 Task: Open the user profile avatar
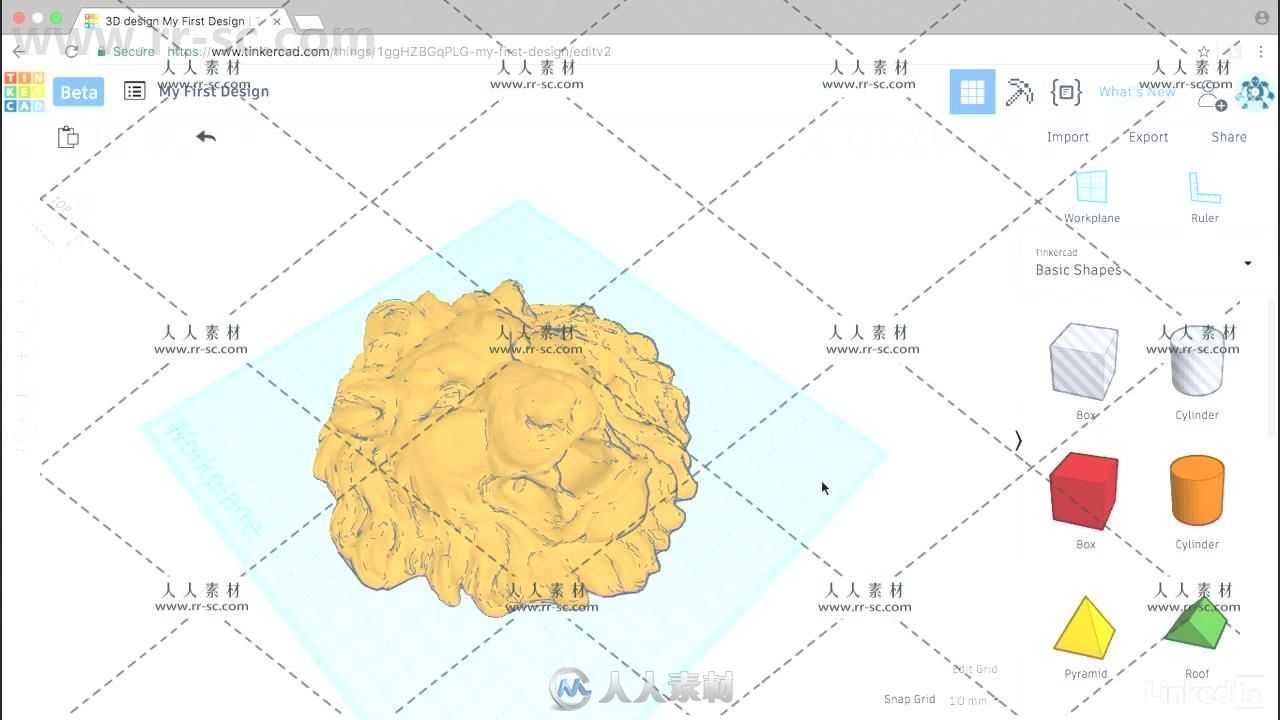[x=1255, y=92]
